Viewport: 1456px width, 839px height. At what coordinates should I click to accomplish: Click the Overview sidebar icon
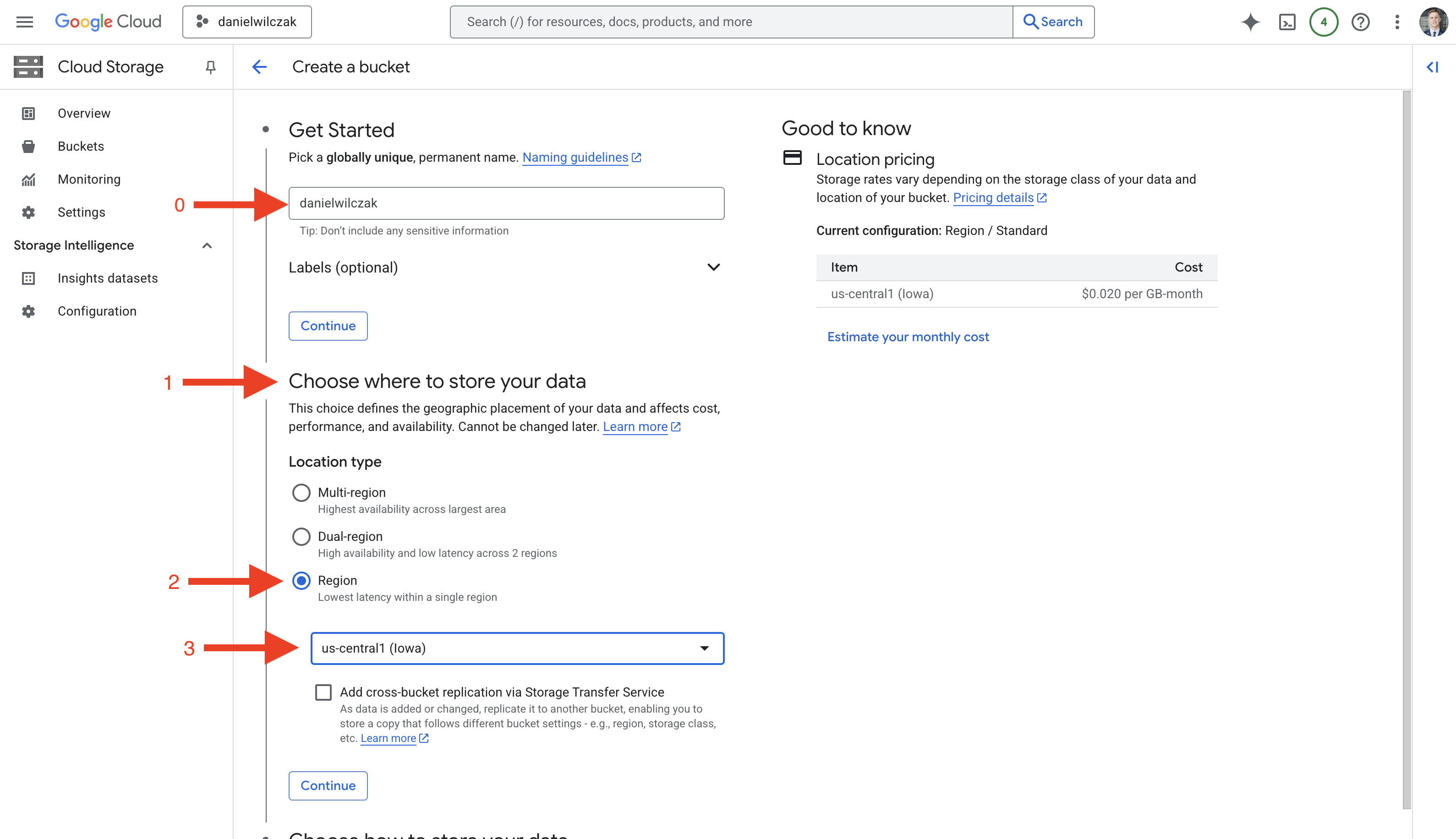click(28, 114)
